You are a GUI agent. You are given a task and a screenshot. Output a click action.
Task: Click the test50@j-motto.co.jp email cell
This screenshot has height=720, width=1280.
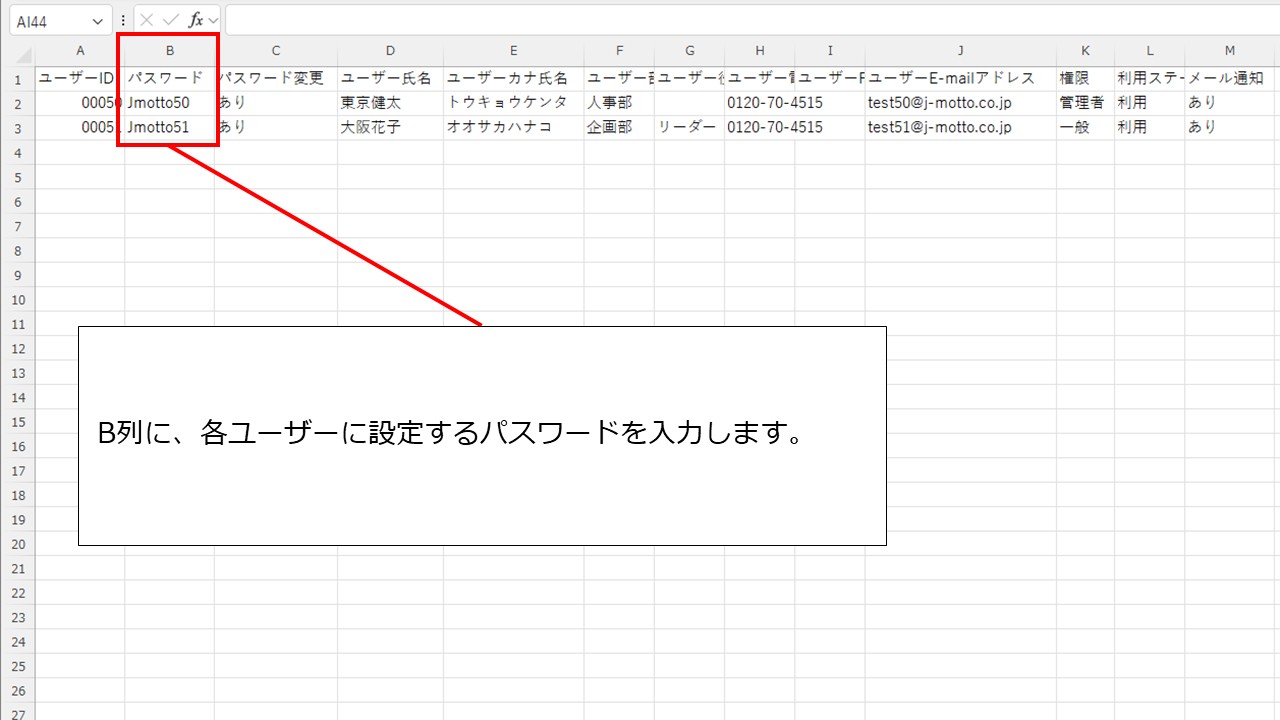[961, 103]
